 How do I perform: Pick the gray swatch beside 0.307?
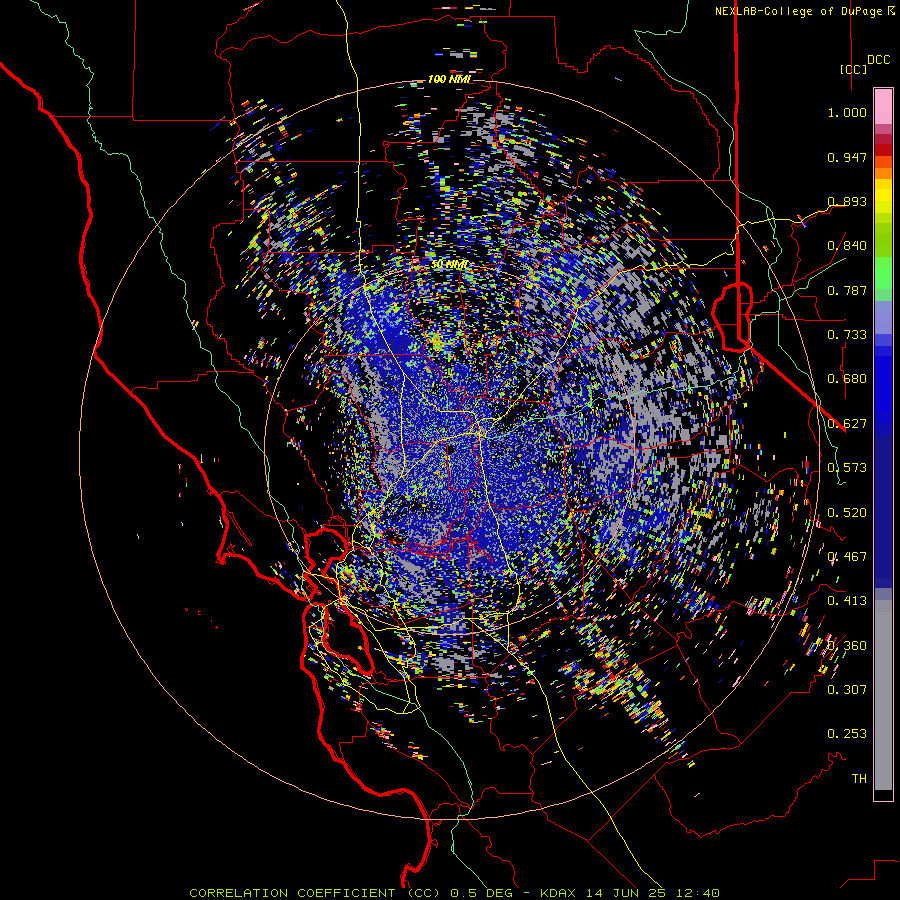883,695
